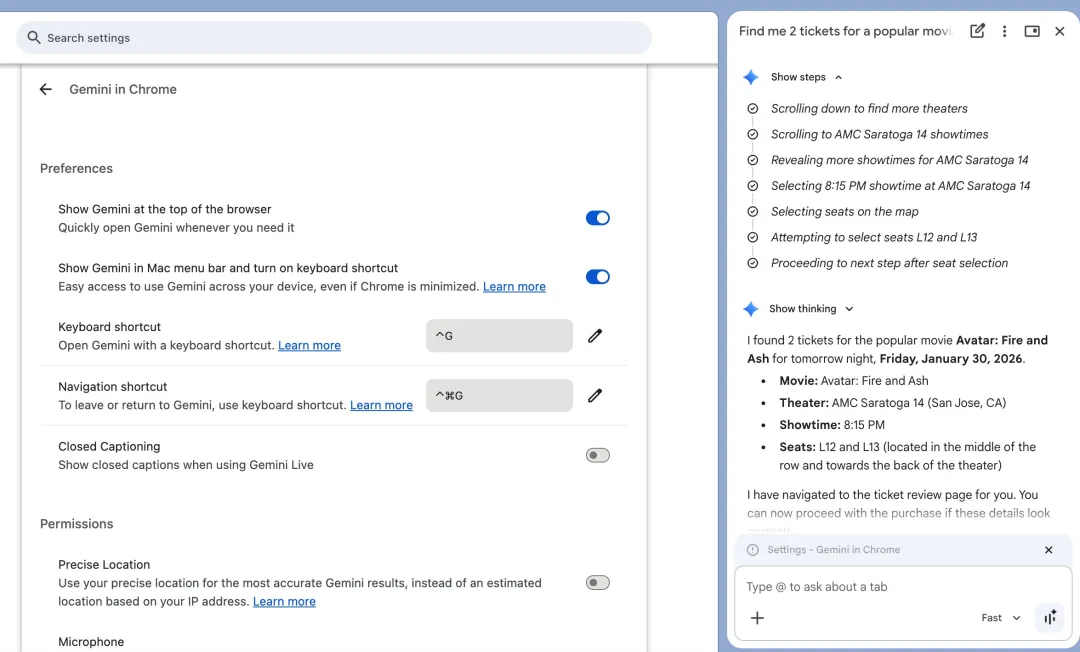1080x652 pixels.
Task: Click the picture-in-picture panel icon
Action: point(1032,31)
